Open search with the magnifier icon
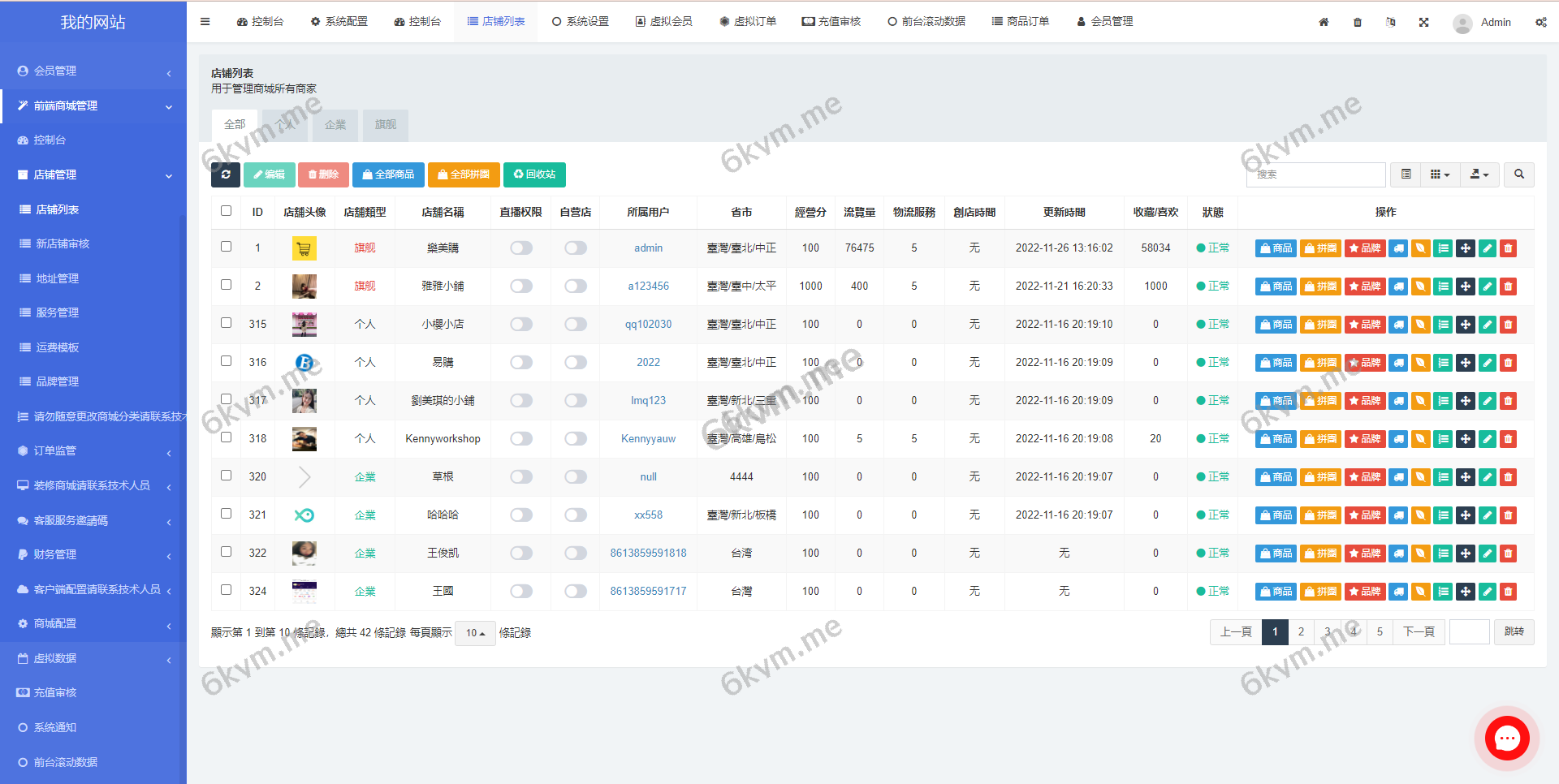This screenshot has height=784, width=1559. click(1519, 174)
